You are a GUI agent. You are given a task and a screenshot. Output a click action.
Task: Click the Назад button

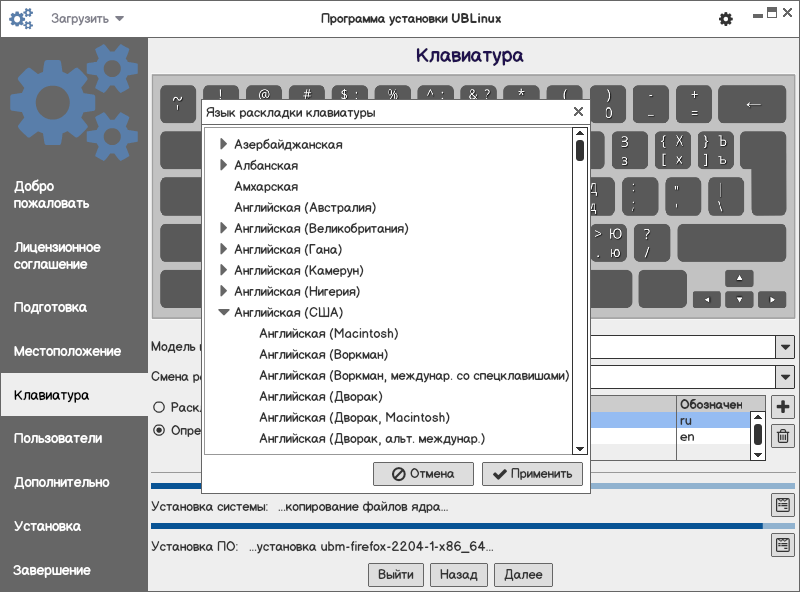tap(459, 575)
